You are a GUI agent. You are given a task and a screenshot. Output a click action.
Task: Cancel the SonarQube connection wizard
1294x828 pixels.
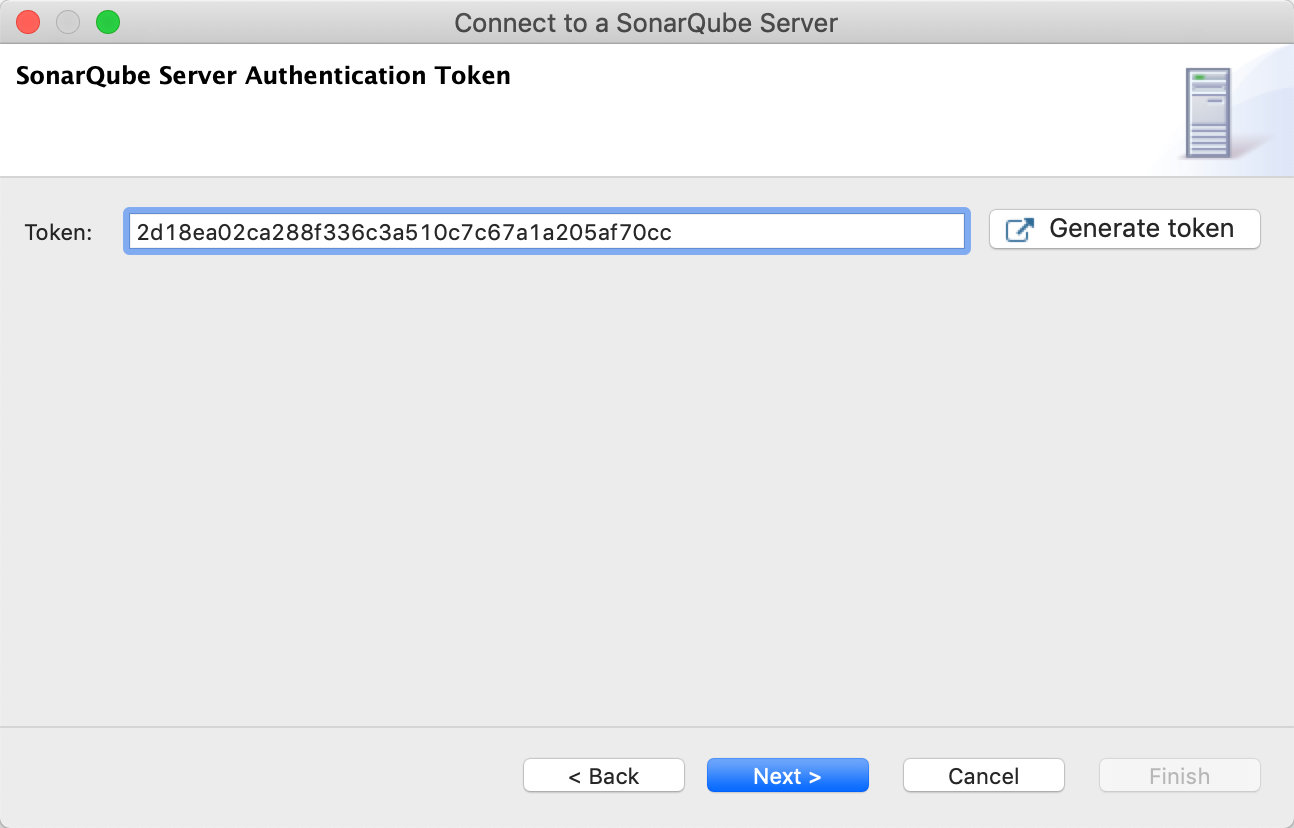click(983, 776)
